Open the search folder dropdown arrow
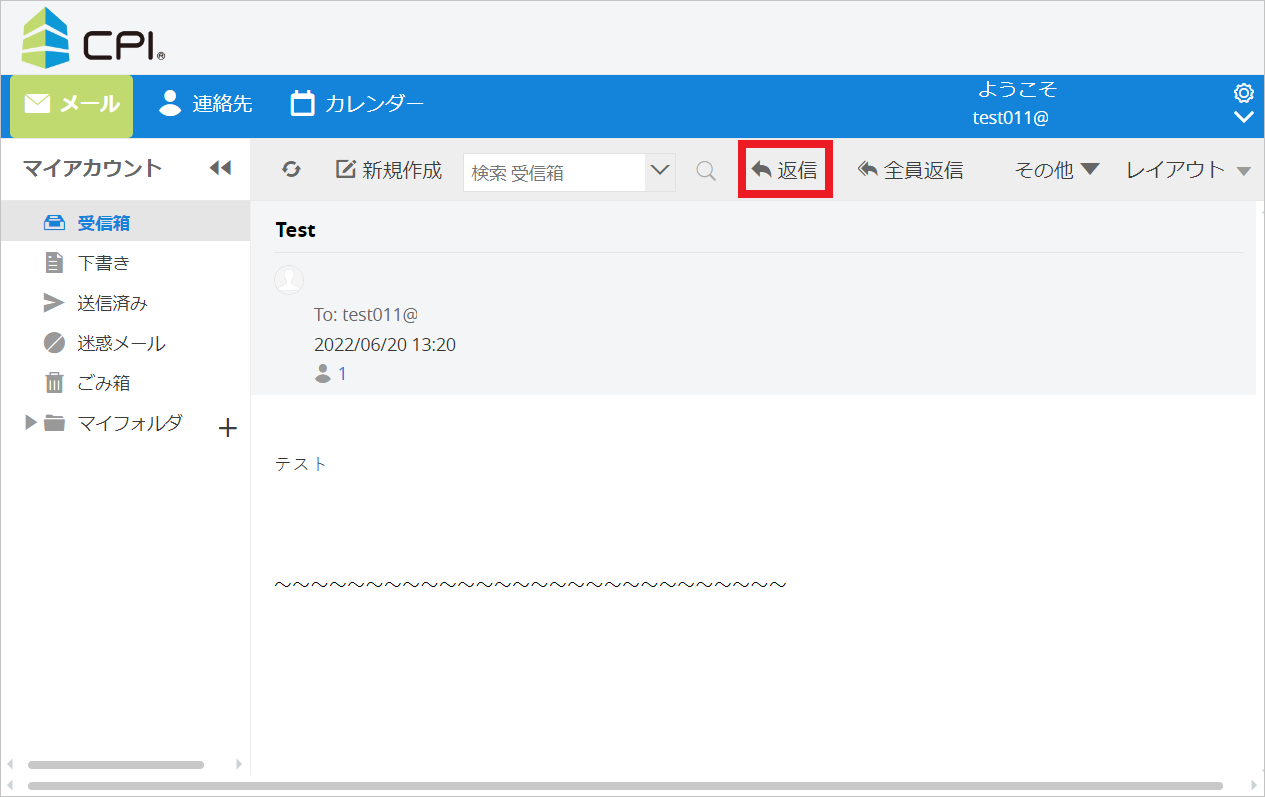 660,171
